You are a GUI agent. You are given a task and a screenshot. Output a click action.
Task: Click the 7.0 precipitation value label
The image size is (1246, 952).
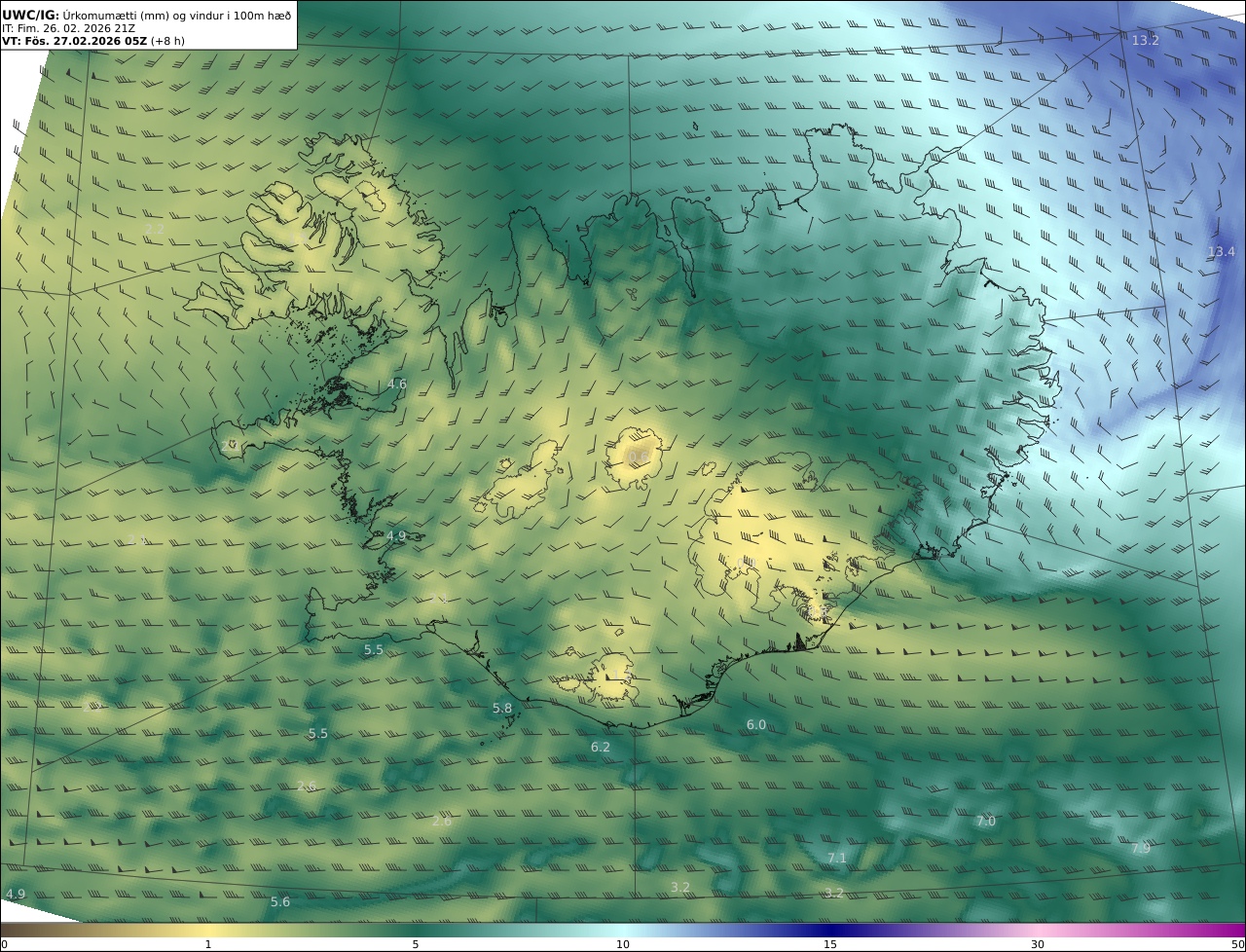point(986,821)
